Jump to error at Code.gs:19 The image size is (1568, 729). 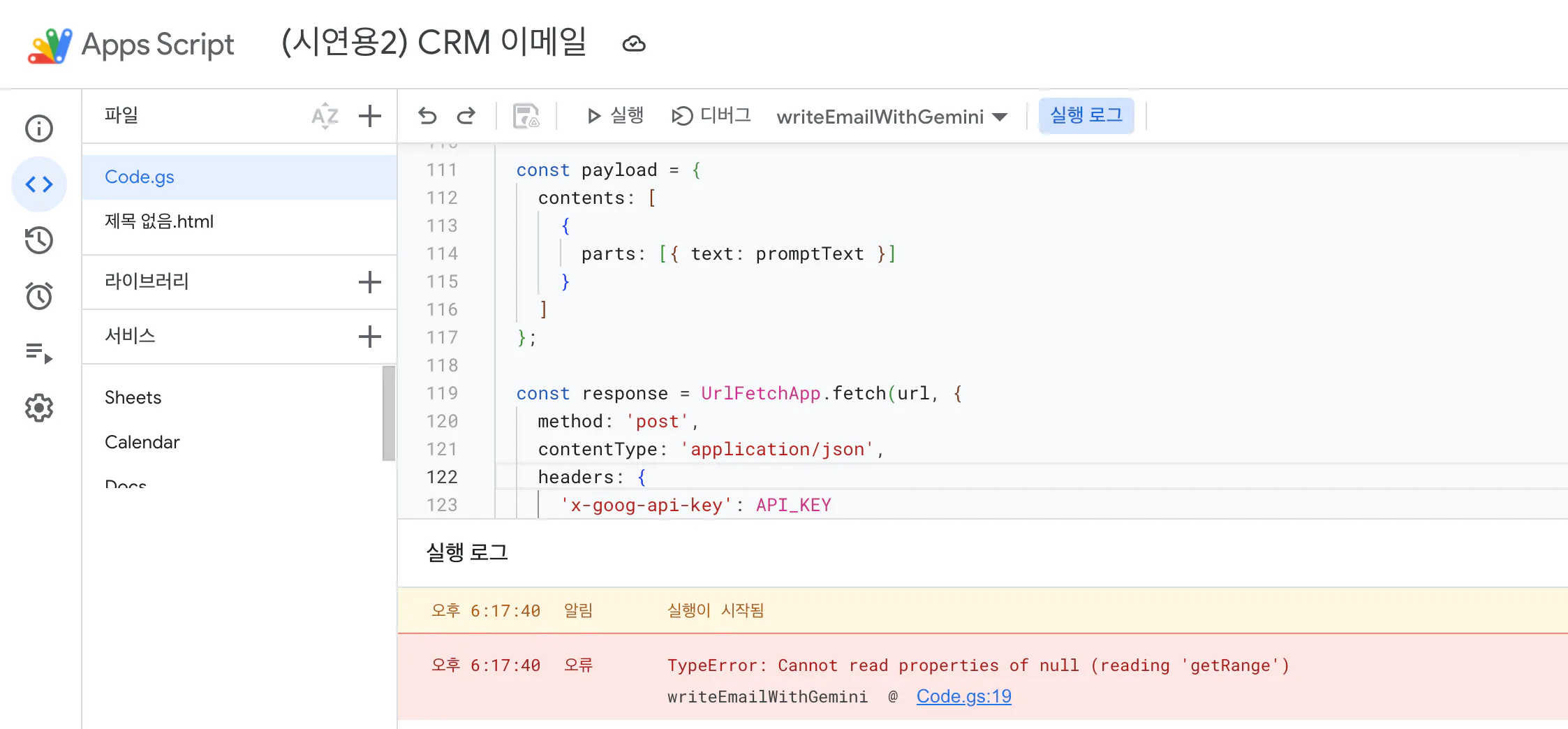pos(963,696)
